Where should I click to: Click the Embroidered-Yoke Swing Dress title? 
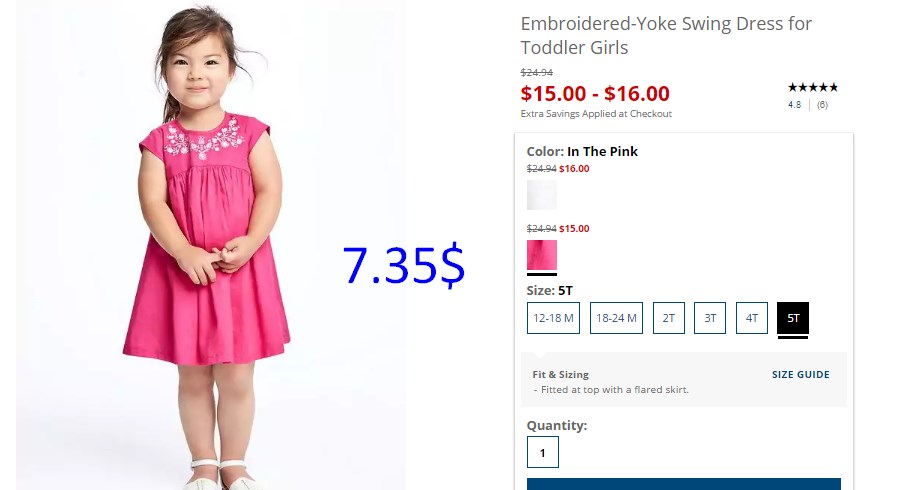(666, 35)
